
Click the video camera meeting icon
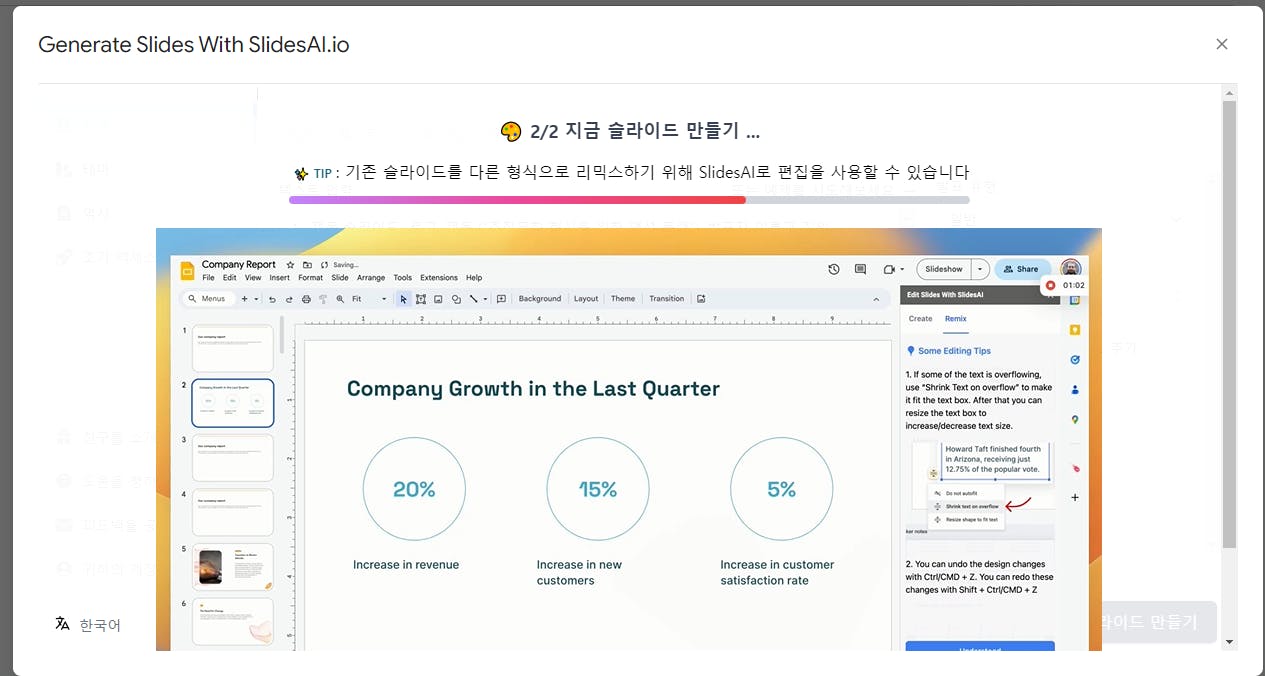tap(887, 269)
